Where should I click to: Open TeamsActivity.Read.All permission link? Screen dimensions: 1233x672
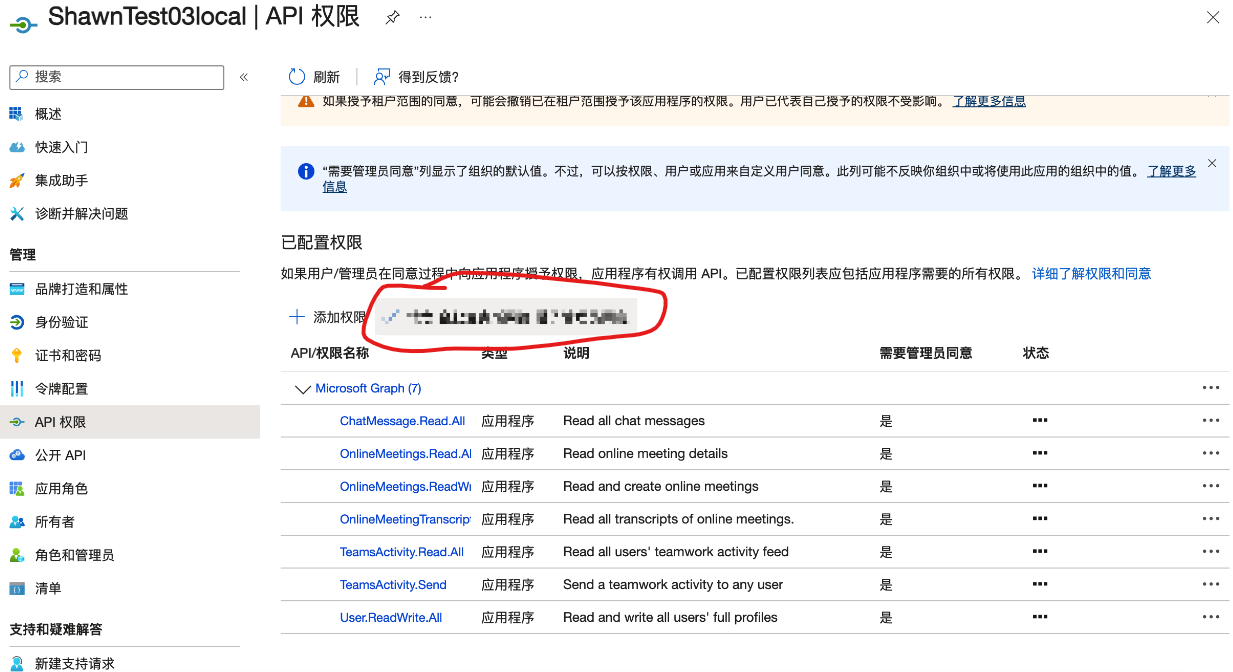[x=402, y=552]
